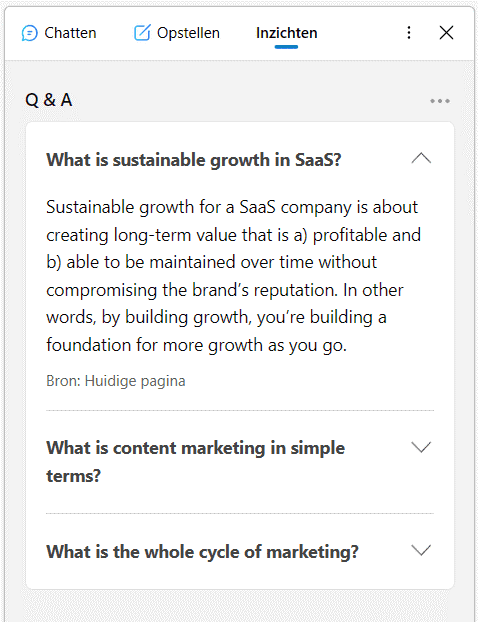Click 'What is the whole cycle of marketing?' question
The height and width of the screenshot is (622, 478).
202,552
